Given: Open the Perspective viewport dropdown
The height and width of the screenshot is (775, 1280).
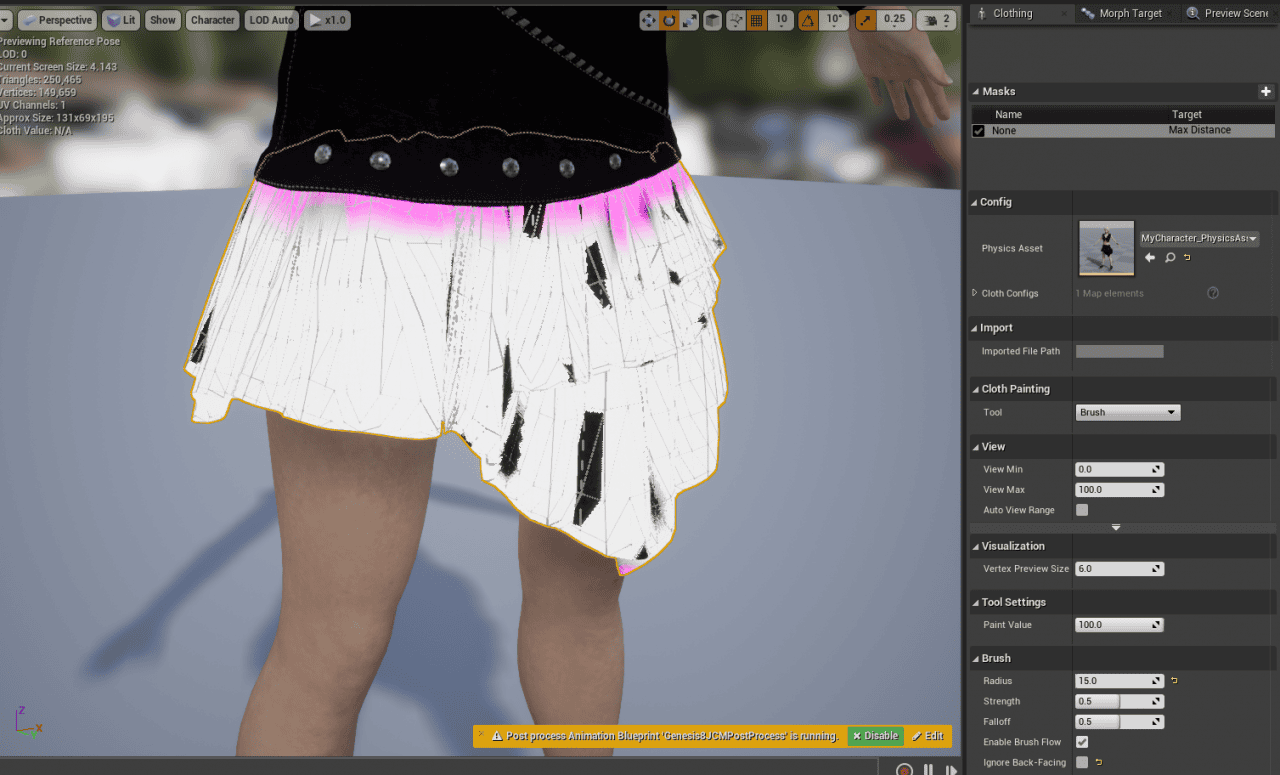Looking at the screenshot, I should tap(57, 19).
